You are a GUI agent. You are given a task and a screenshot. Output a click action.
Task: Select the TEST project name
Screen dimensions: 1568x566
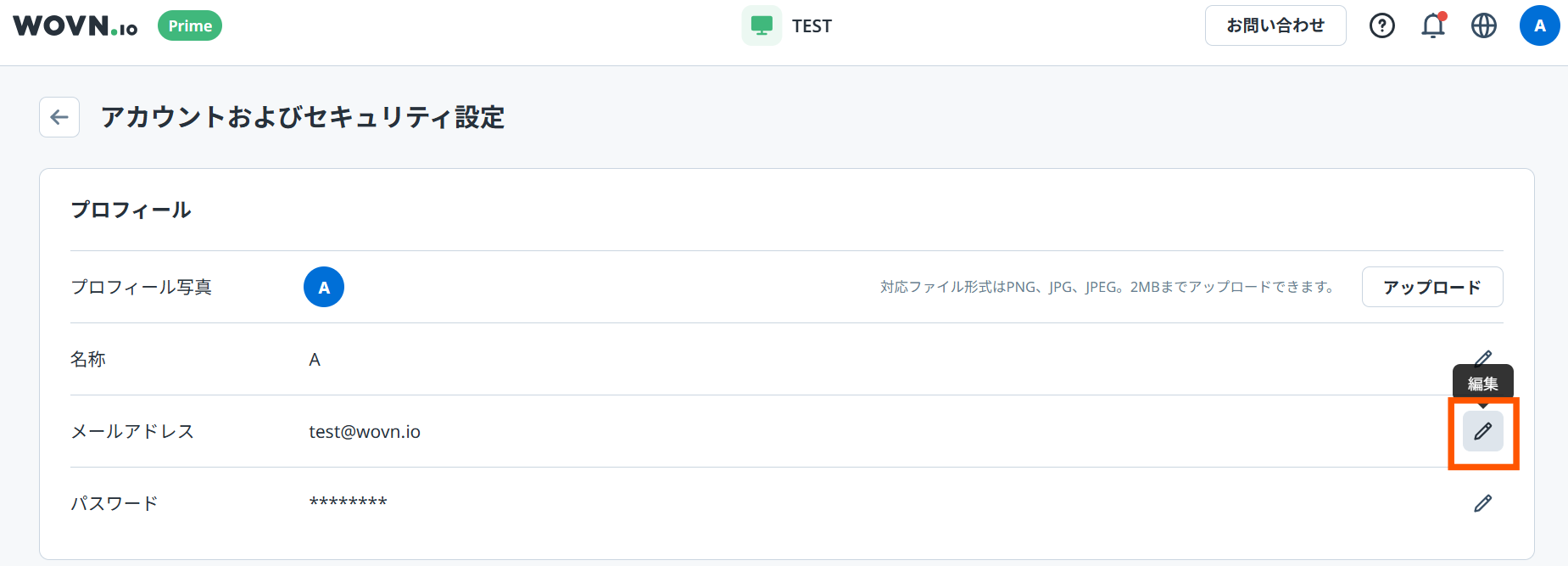click(x=812, y=26)
